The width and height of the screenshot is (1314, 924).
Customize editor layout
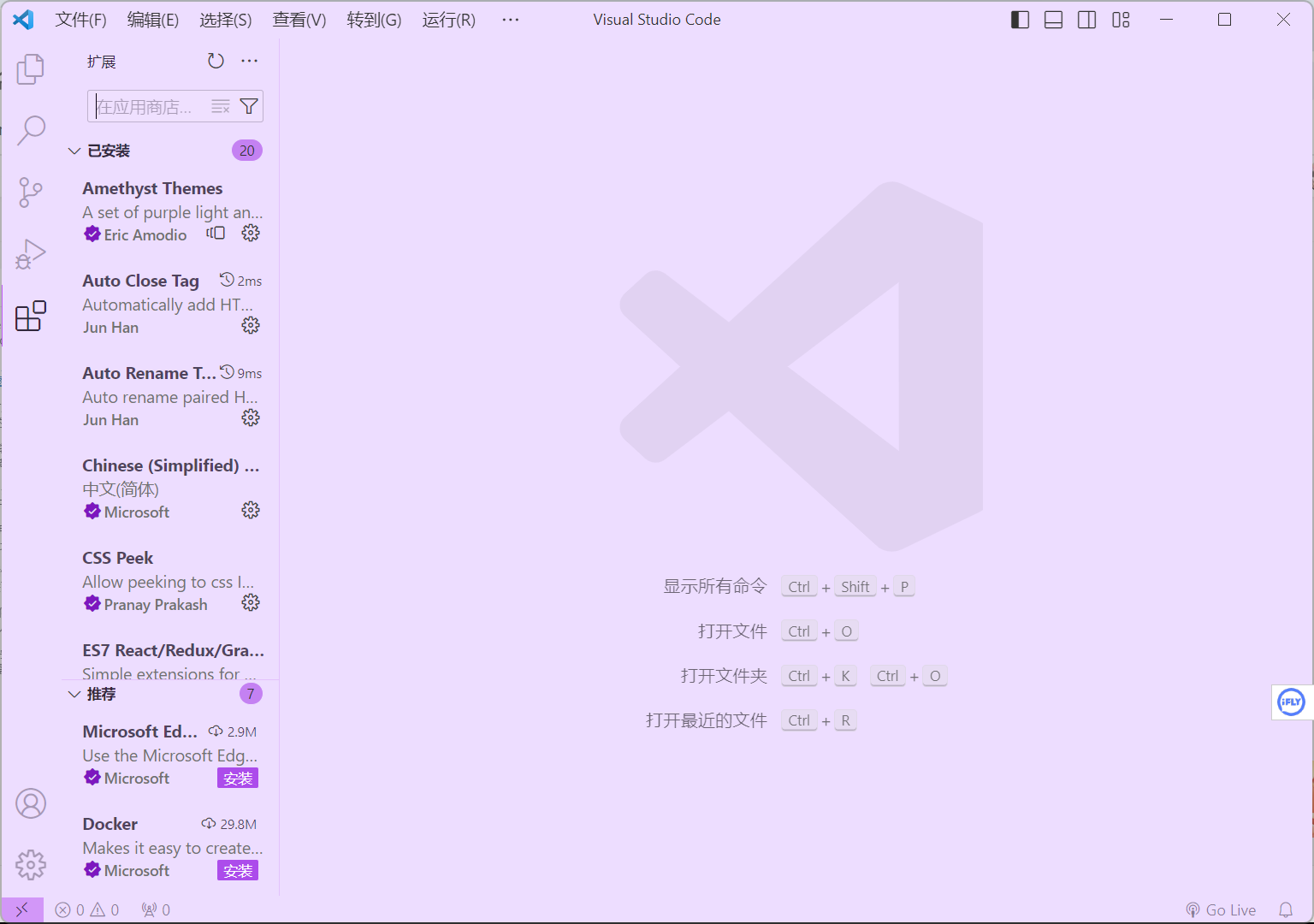click(x=1122, y=20)
